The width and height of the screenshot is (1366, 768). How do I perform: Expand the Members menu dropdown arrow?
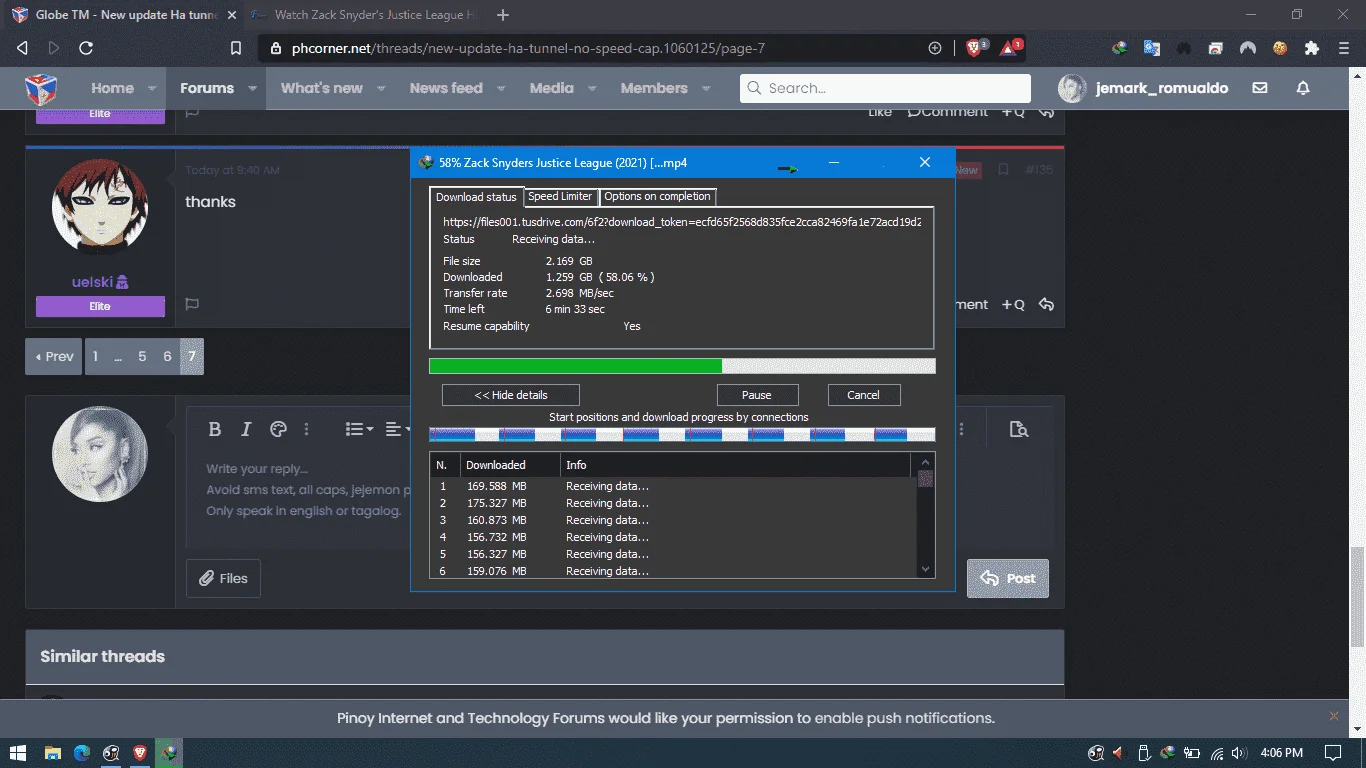706,88
